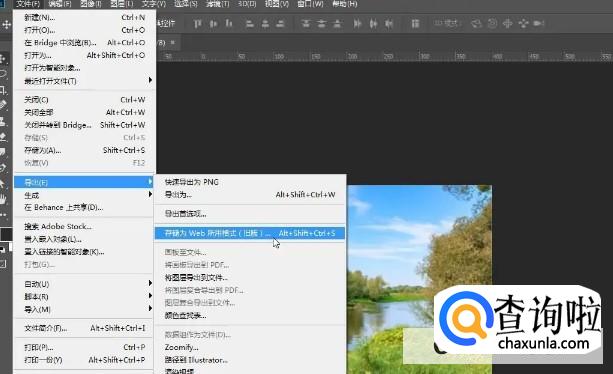Select the 3D pan mode icon
Viewport: 613px width, 374px height.
tap(507, 24)
